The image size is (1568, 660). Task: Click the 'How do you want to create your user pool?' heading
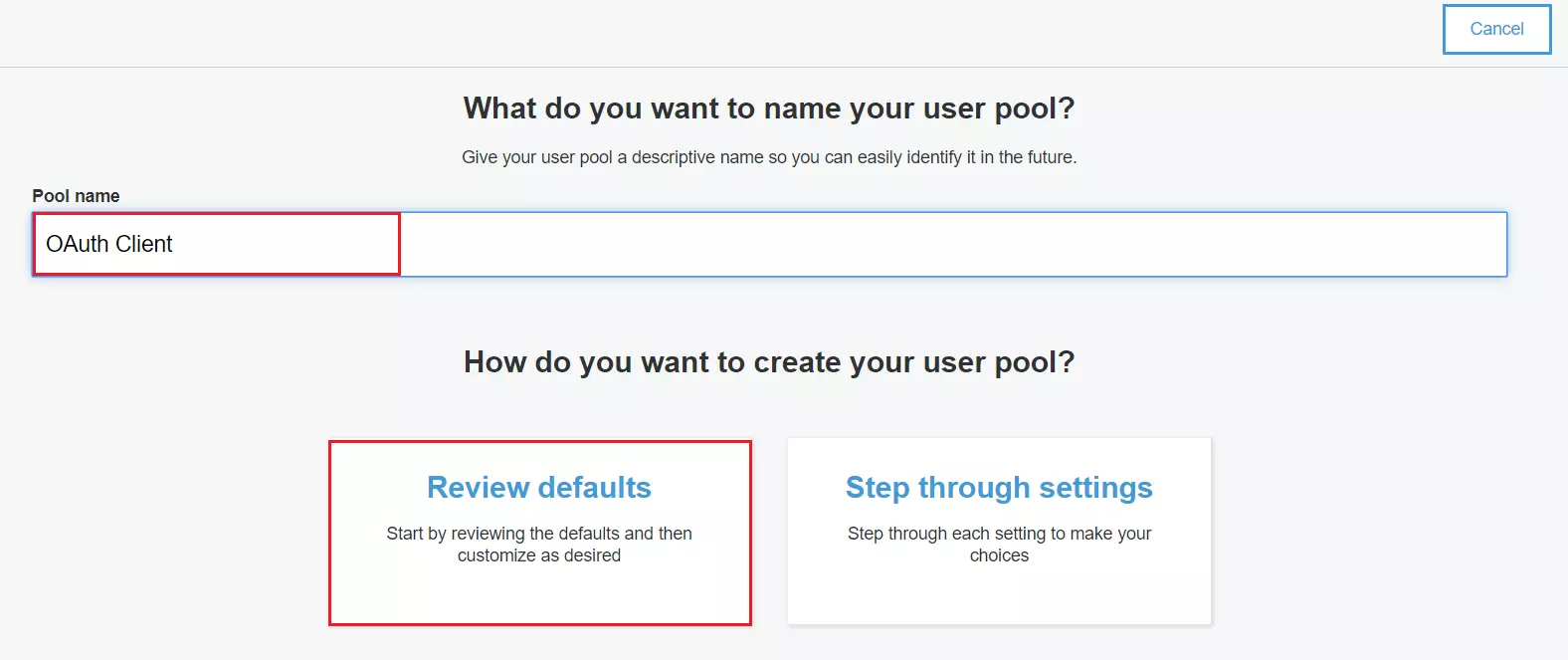click(x=769, y=361)
